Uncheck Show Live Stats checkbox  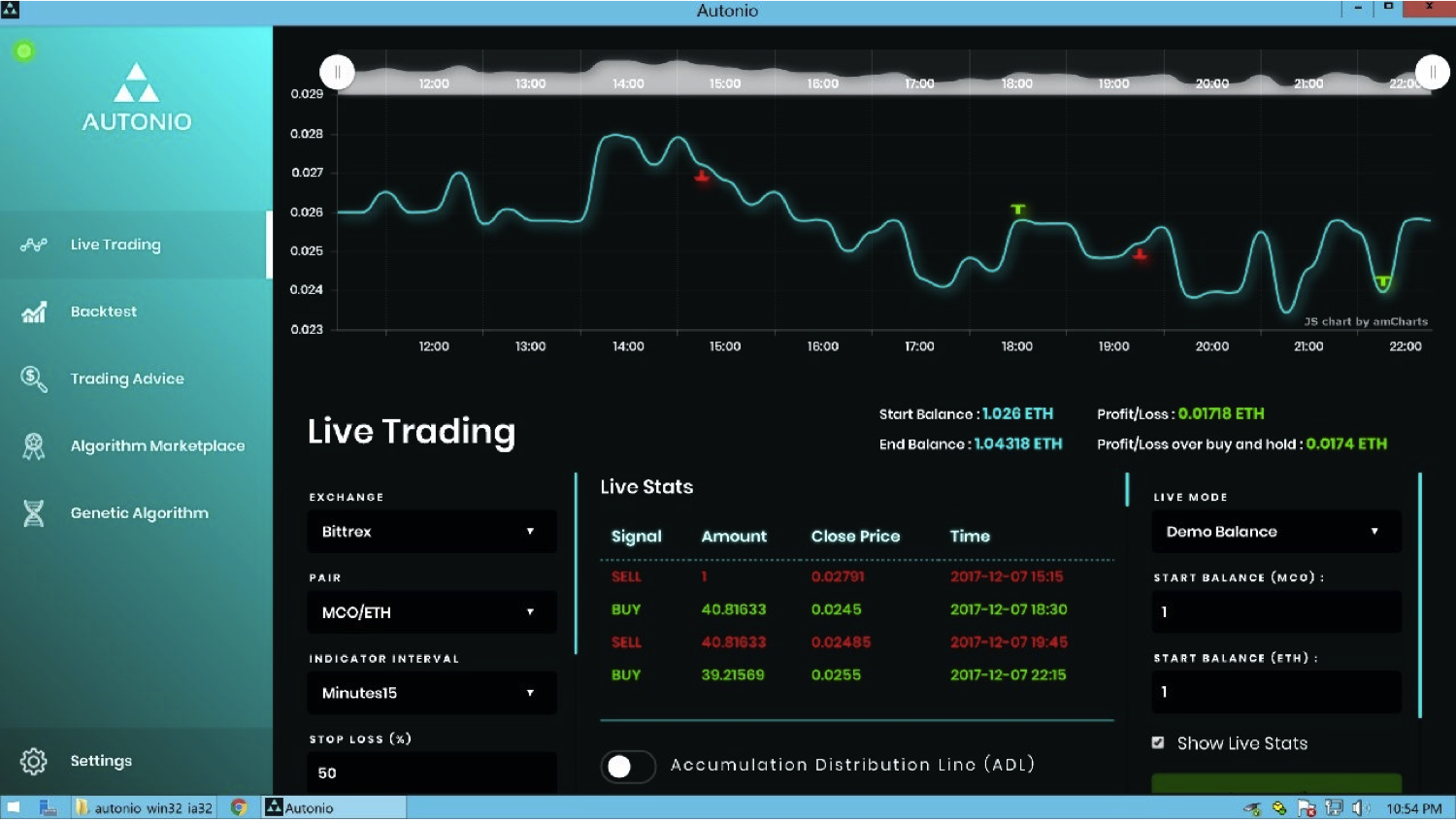(1158, 742)
